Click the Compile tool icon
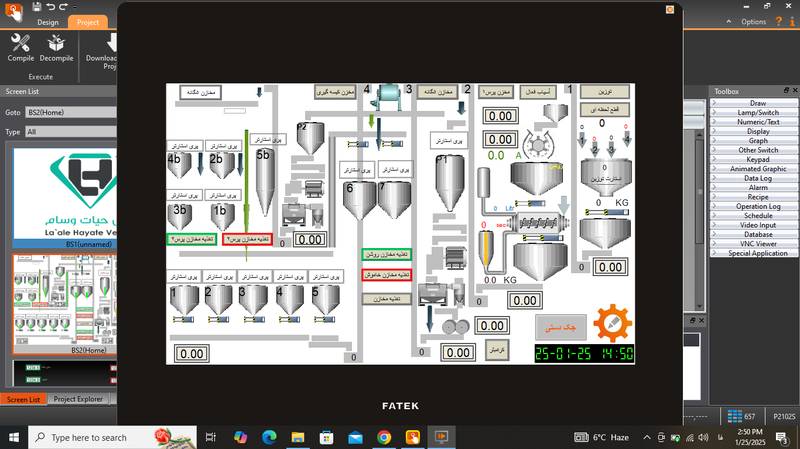Screen dimensions: 800x449 point(20,48)
